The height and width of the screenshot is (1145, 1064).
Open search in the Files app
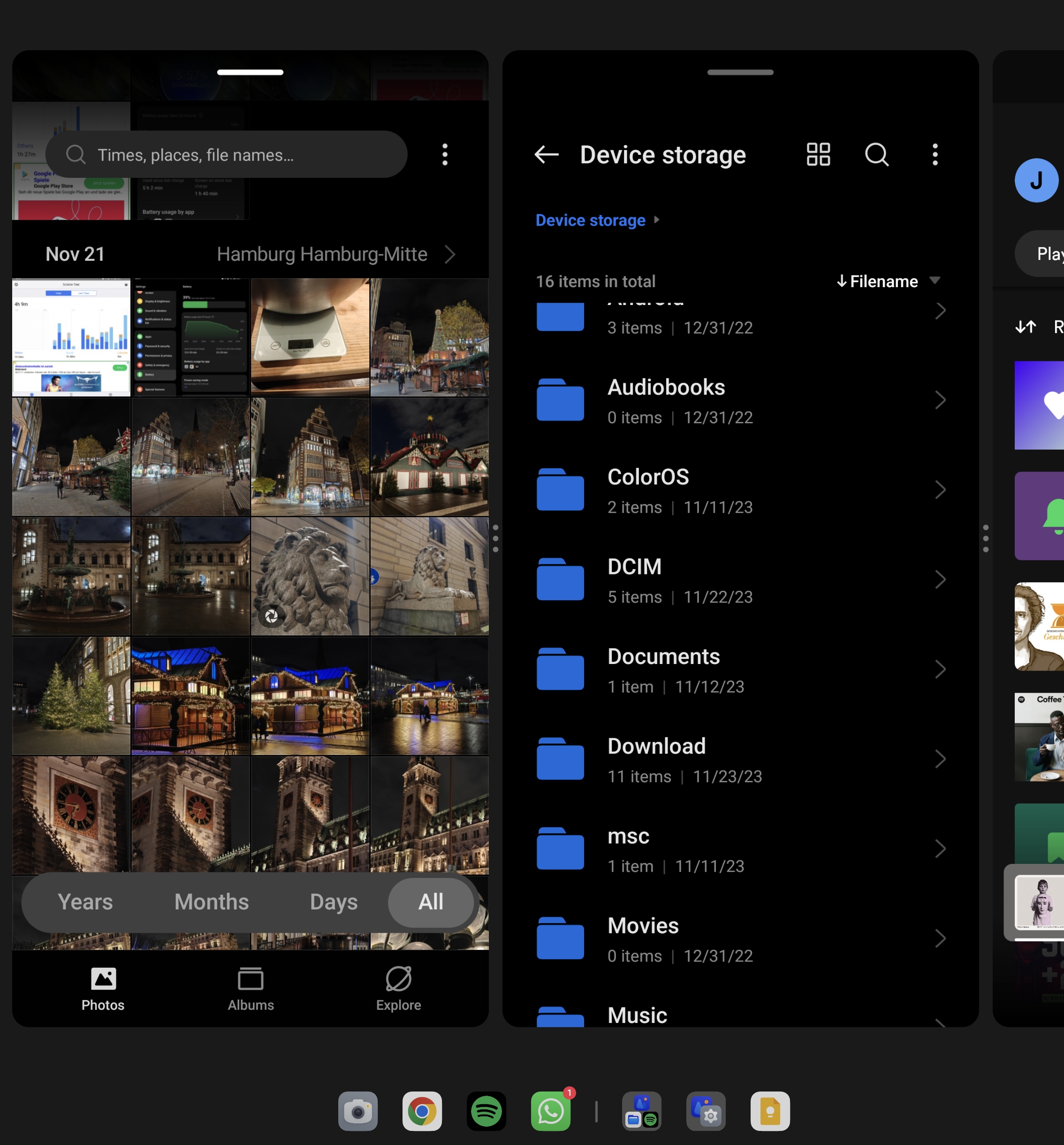(877, 154)
